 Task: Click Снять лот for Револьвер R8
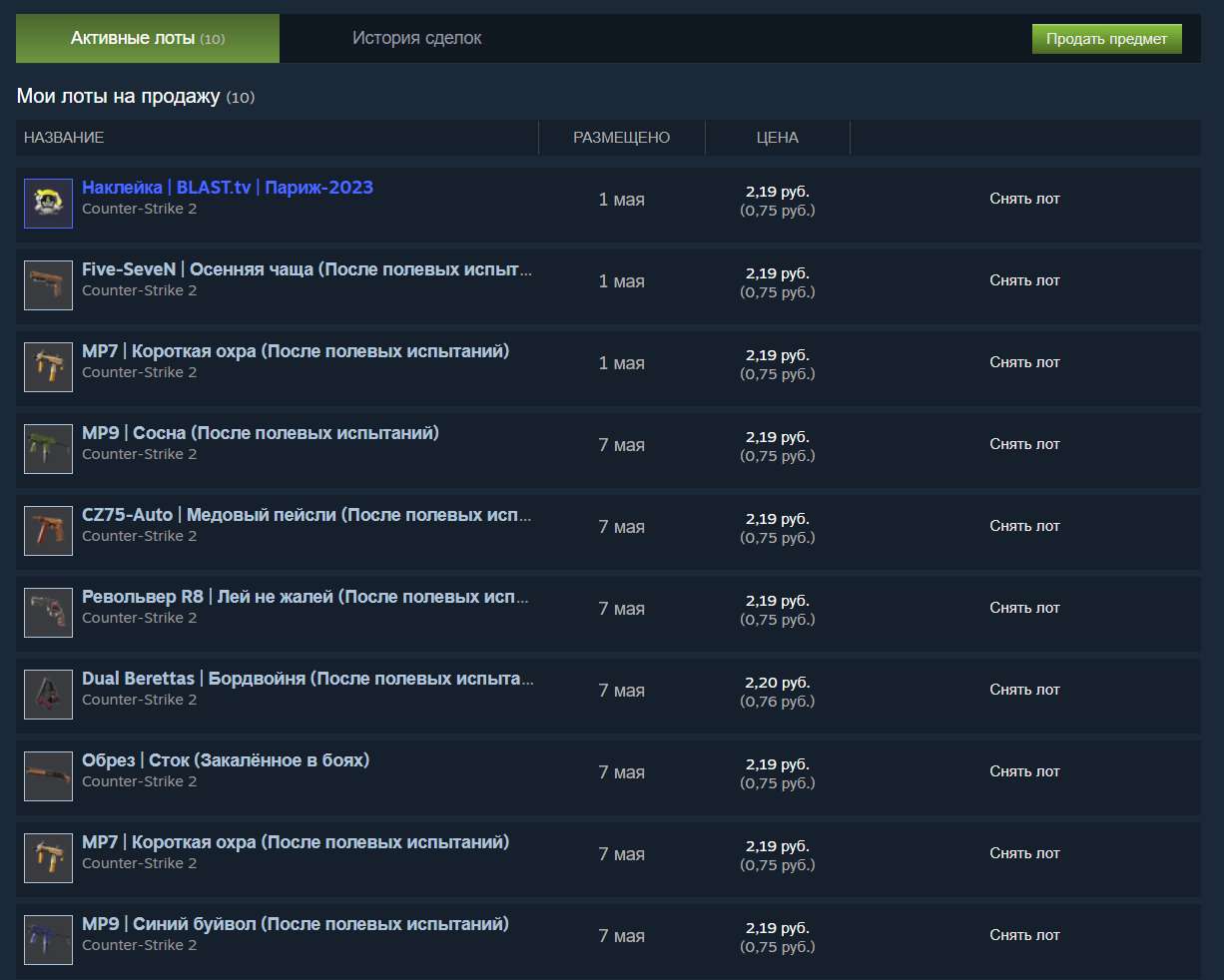tap(1024, 608)
